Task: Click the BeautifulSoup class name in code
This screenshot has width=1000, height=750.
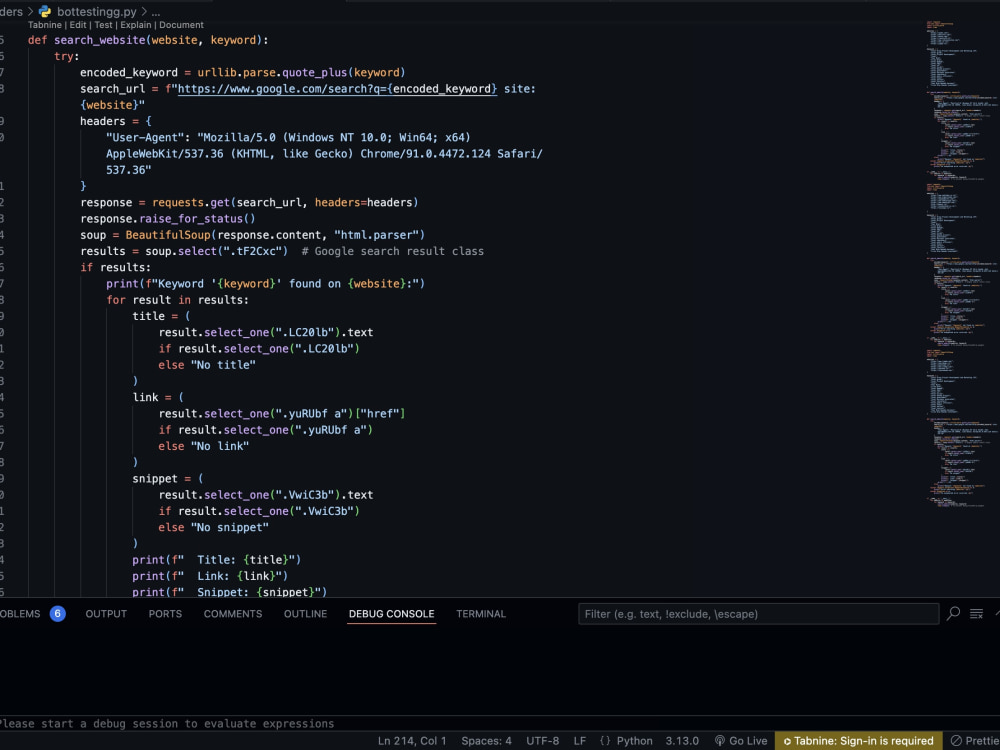Action: 168,235
